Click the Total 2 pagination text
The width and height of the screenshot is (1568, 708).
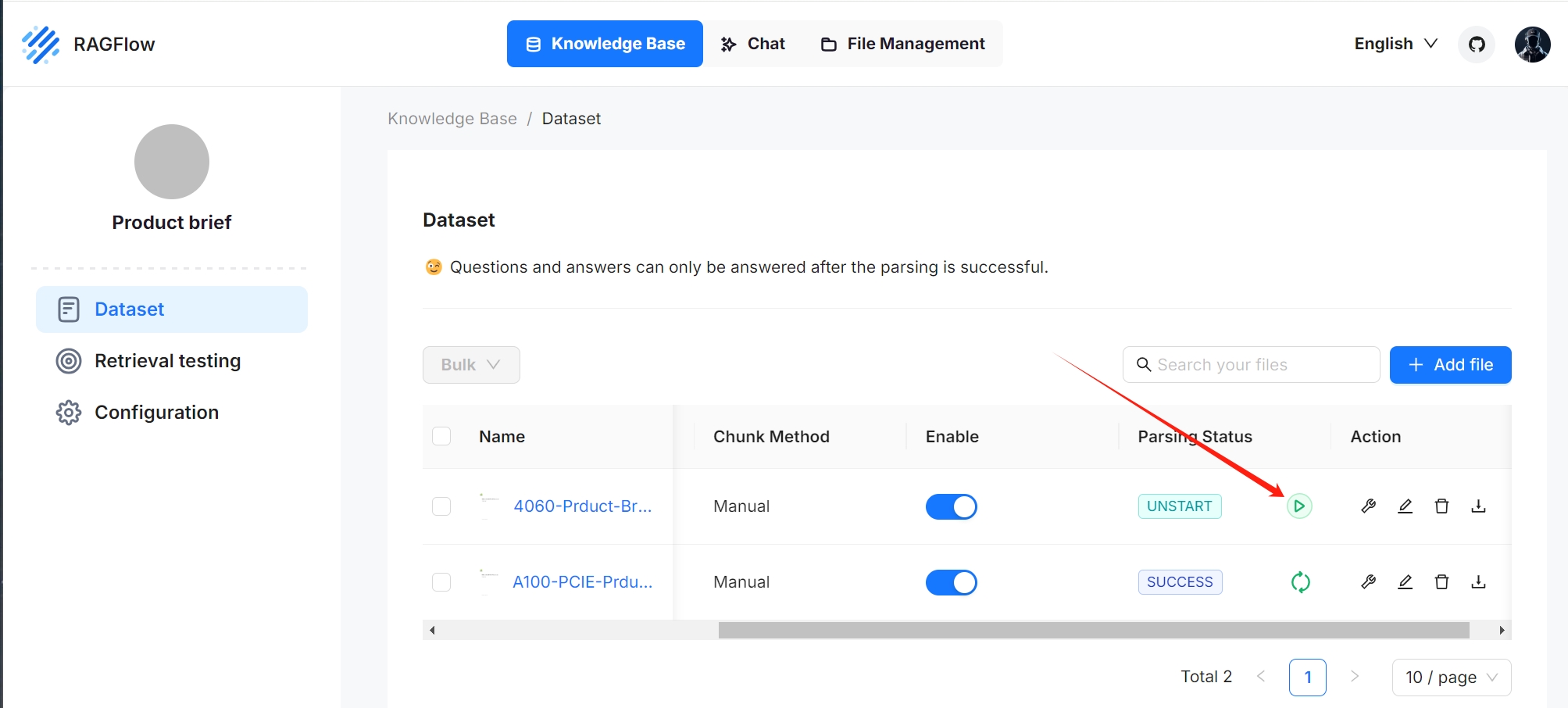(x=1206, y=677)
